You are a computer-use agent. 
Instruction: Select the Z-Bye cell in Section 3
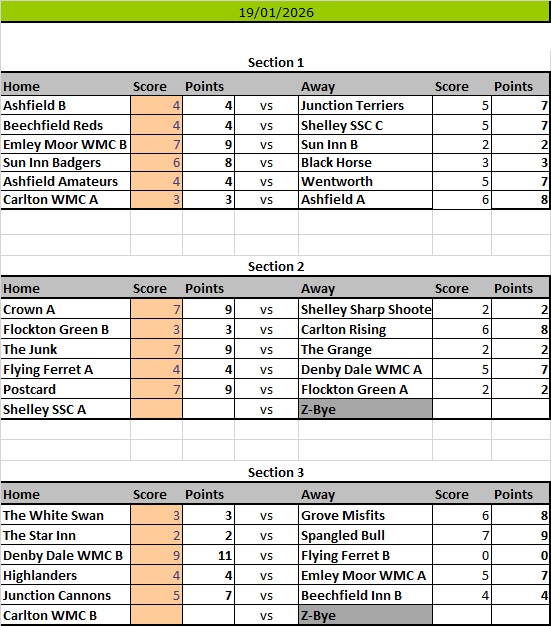pyautogui.click(x=365, y=615)
